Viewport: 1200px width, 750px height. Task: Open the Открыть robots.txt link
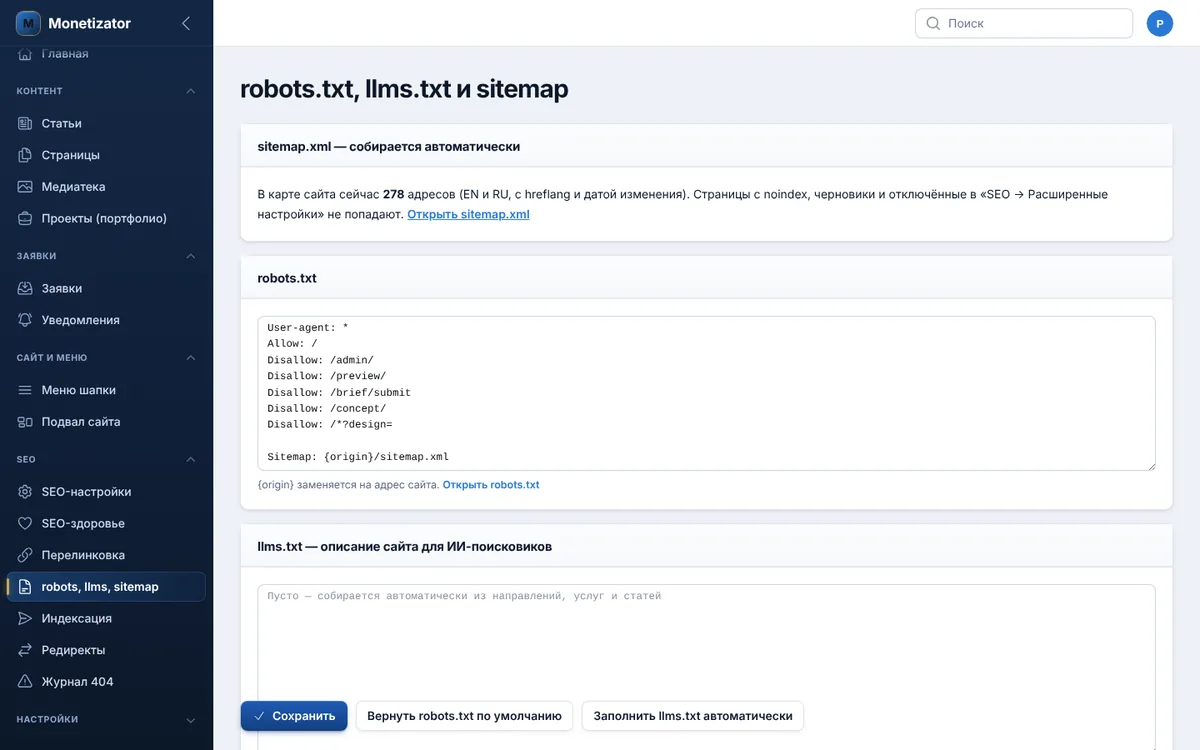click(x=491, y=485)
